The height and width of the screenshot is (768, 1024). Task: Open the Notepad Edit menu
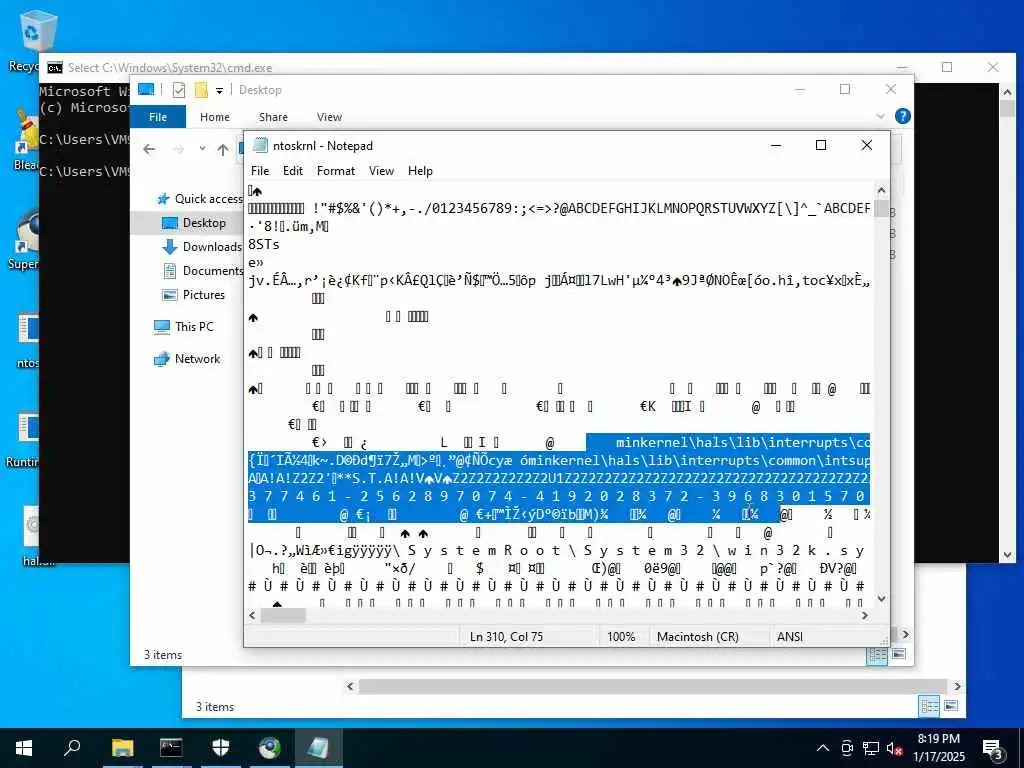293,170
